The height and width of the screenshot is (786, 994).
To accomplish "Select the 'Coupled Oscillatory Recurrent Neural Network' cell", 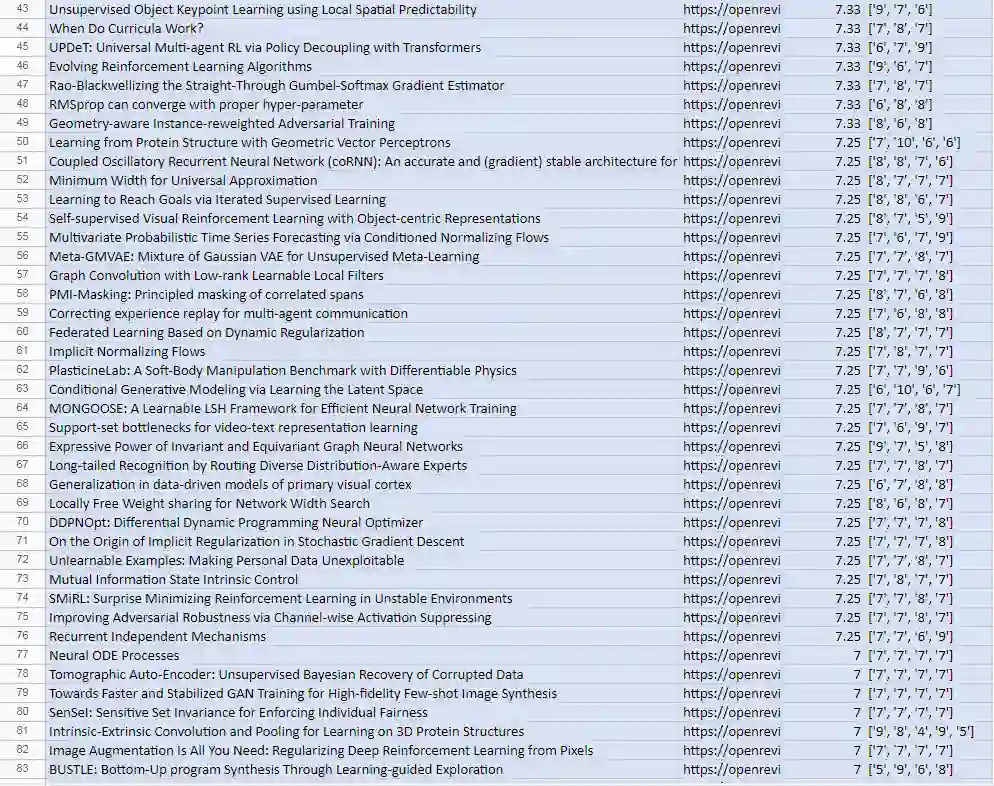I will pos(363,162).
